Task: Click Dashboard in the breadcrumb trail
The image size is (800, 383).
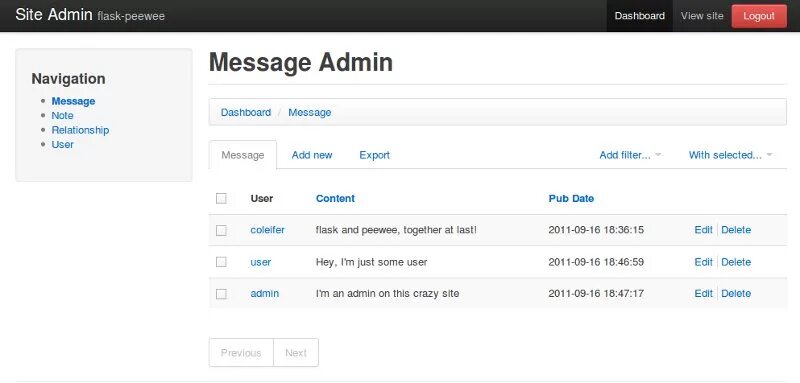Action: click(x=245, y=112)
